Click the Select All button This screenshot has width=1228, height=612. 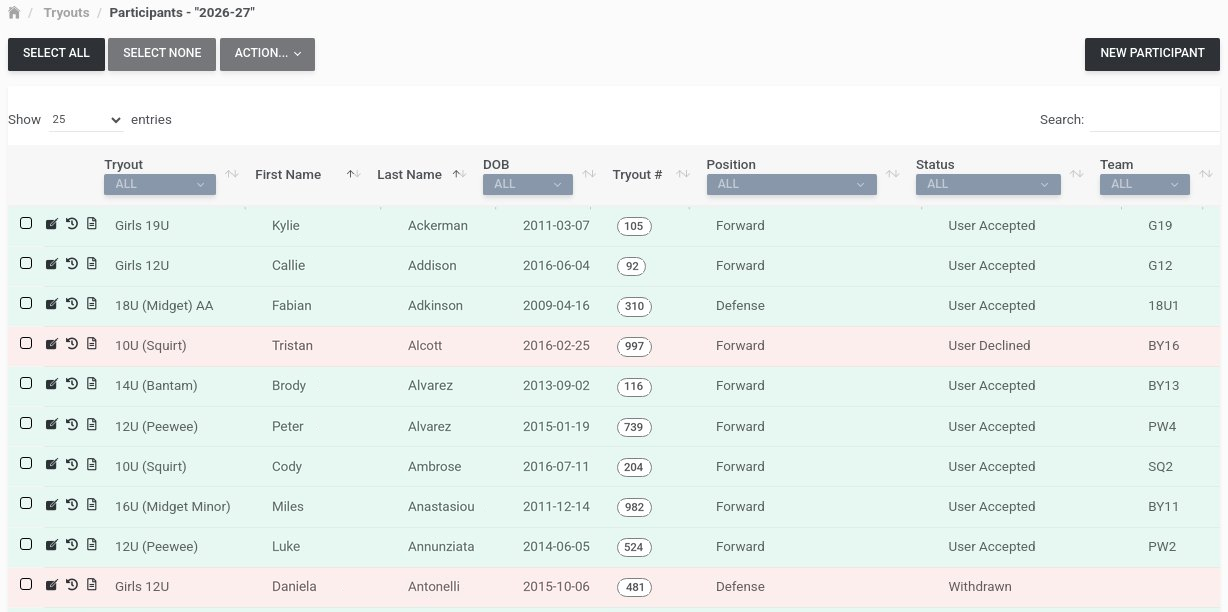pyautogui.click(x=56, y=54)
